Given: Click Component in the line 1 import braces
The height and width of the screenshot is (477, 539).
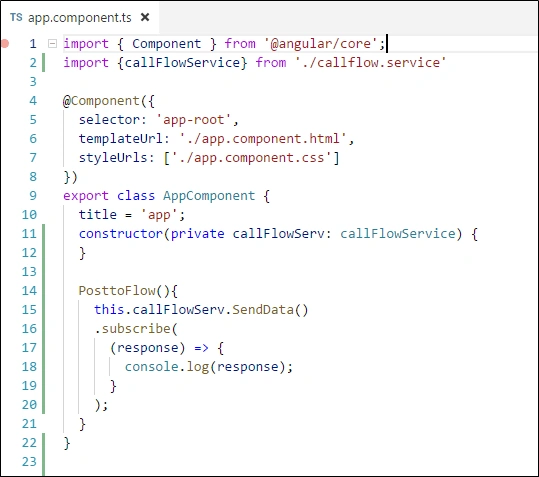Looking at the screenshot, I should click(167, 44).
